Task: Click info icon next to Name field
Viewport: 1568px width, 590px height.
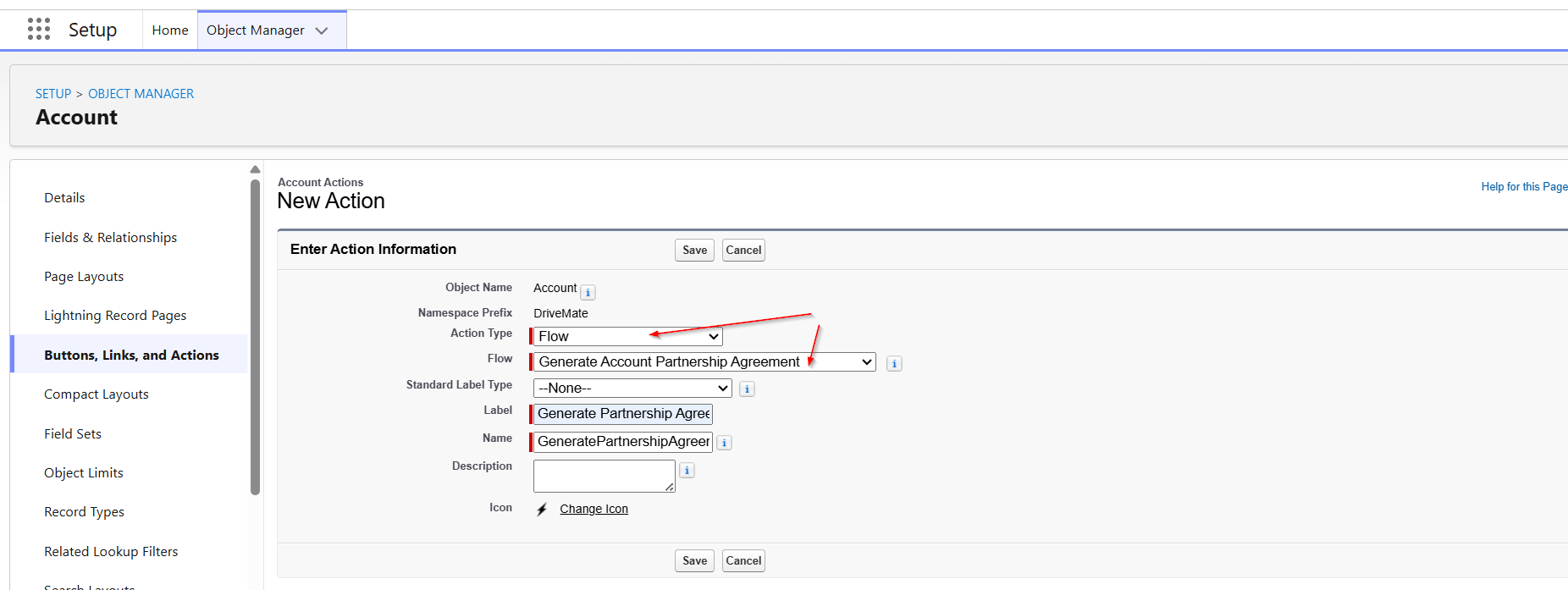Action: click(725, 443)
